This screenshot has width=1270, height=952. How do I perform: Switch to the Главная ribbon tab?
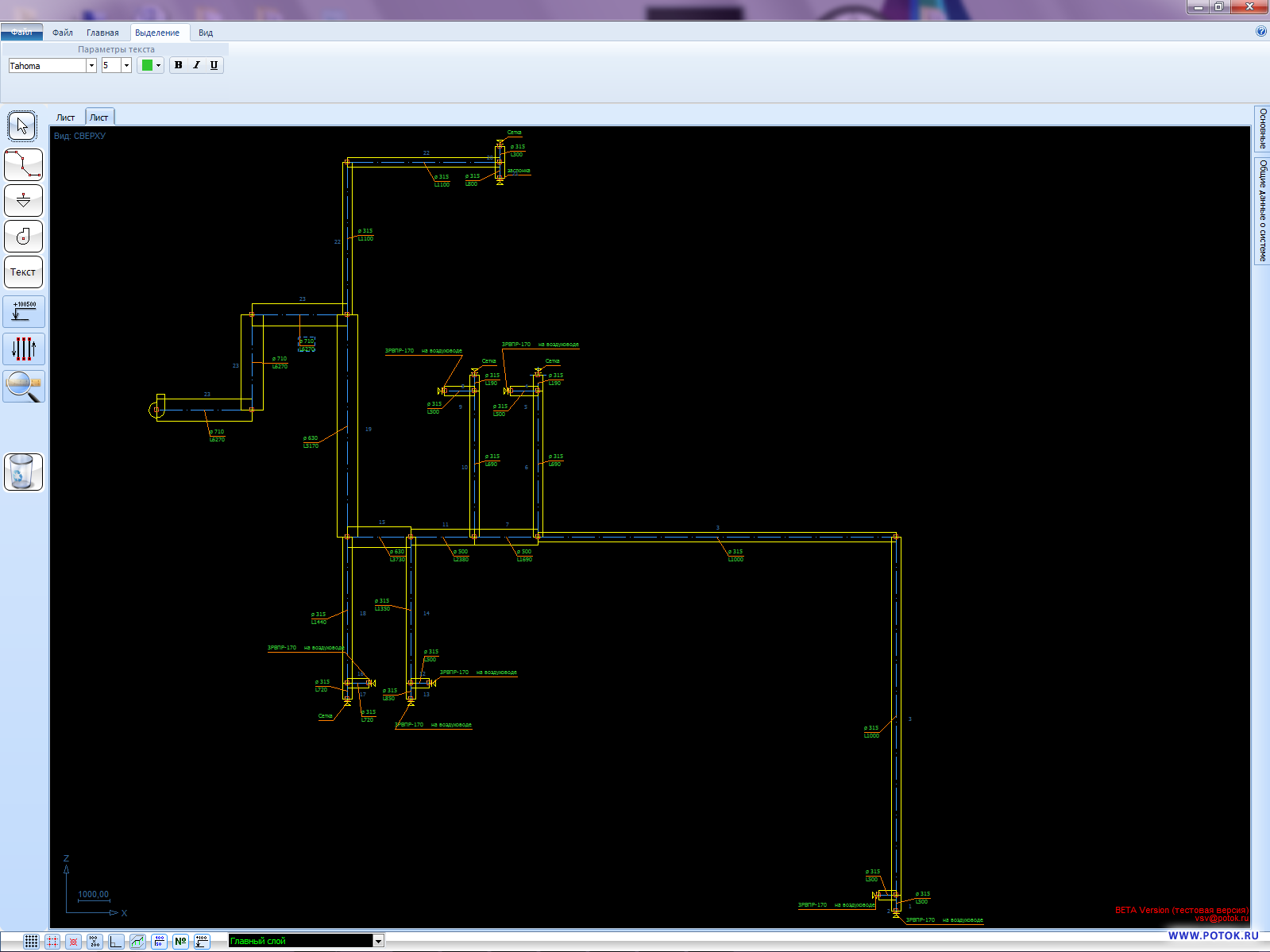[102, 33]
